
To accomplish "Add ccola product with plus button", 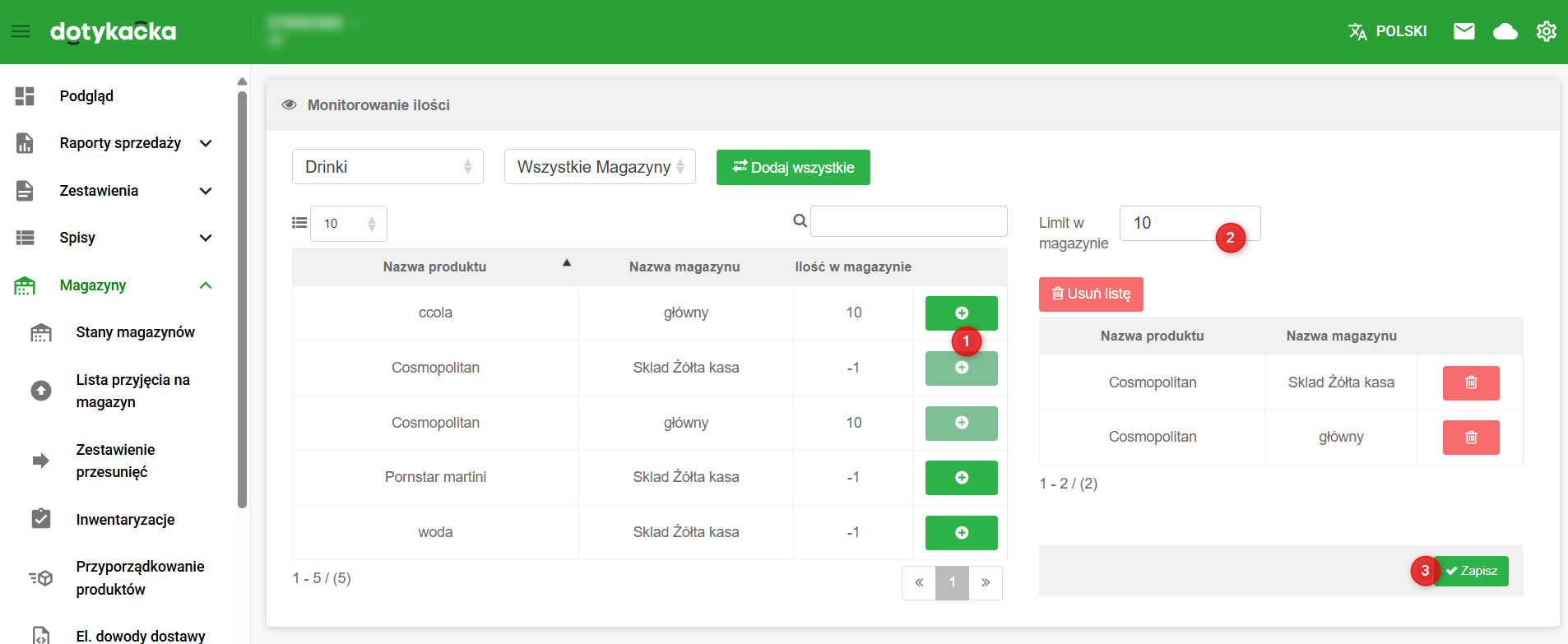I will point(960,313).
